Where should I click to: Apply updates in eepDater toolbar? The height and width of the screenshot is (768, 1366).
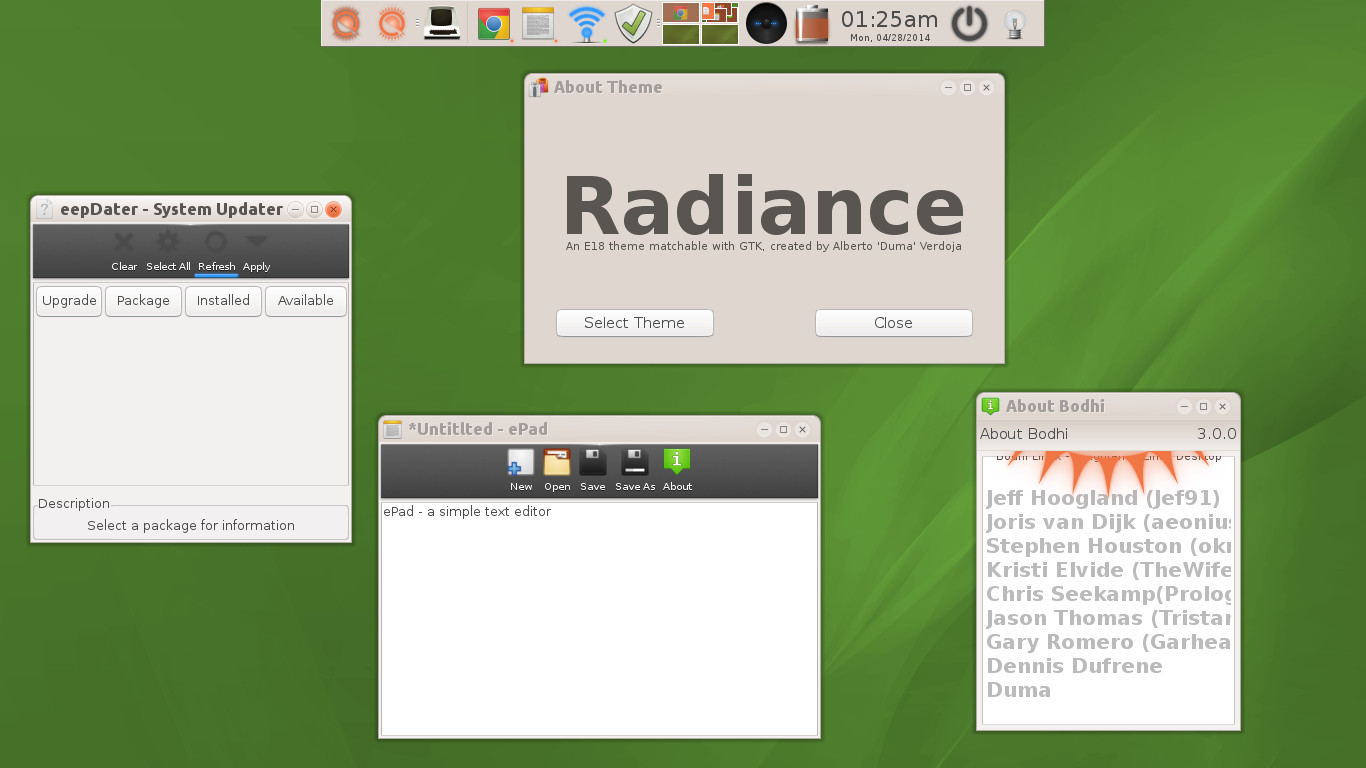pyautogui.click(x=257, y=248)
